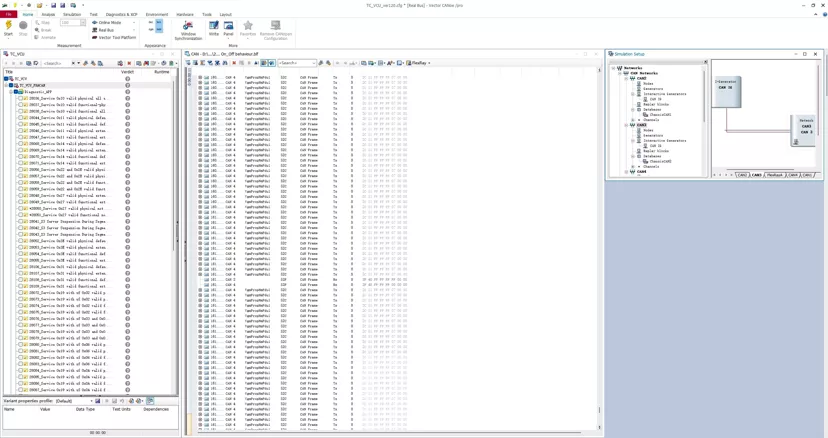The width and height of the screenshot is (828, 438).
Task: Collapse the CAN Networks tree node
Action: [x=620, y=73]
